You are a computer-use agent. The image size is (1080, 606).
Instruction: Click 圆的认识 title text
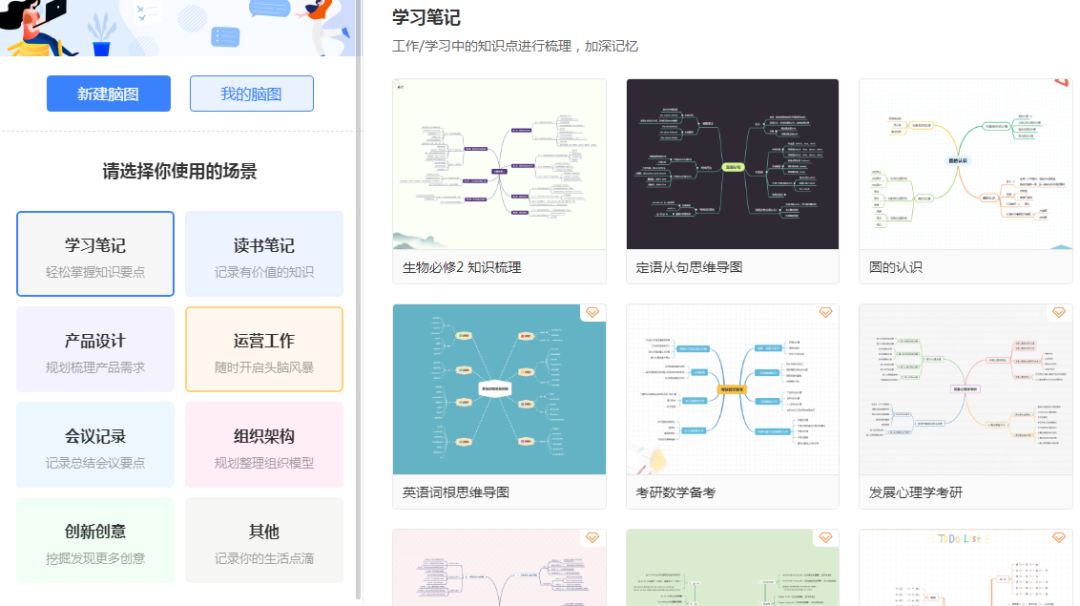(895, 267)
